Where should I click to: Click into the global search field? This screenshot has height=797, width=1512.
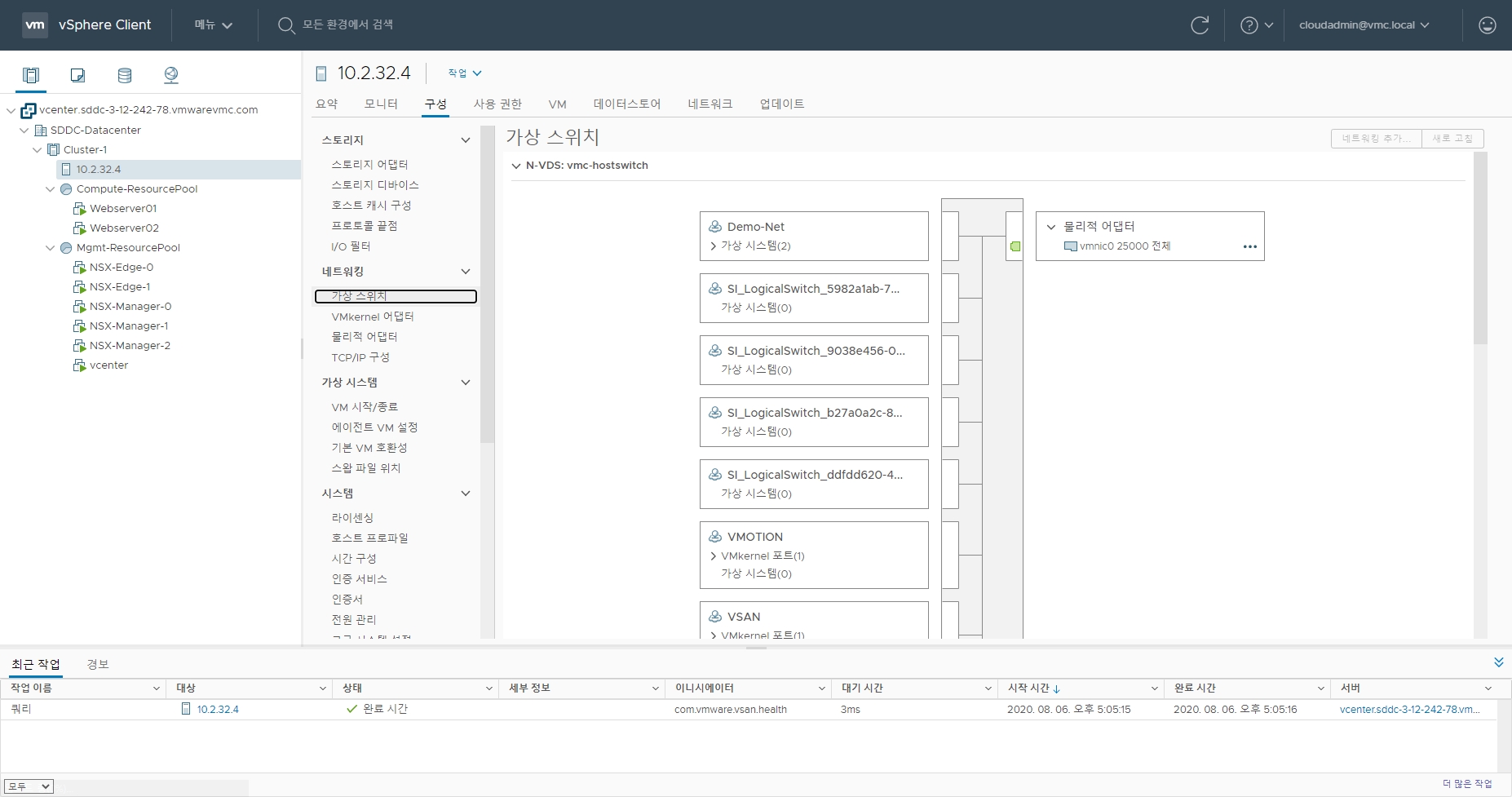[348, 25]
